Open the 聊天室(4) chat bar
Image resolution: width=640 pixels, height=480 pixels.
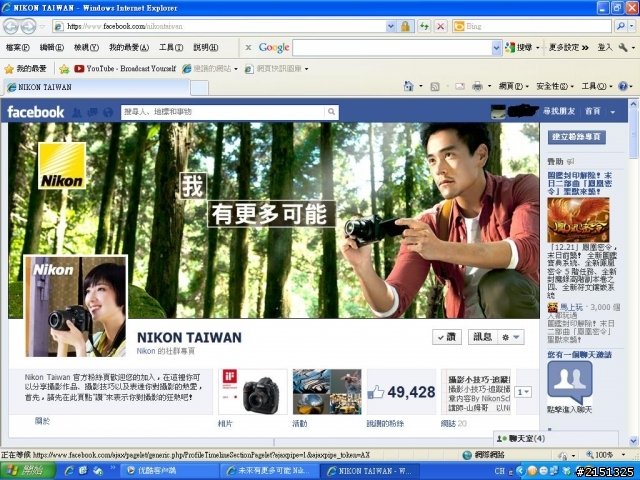coord(556,439)
